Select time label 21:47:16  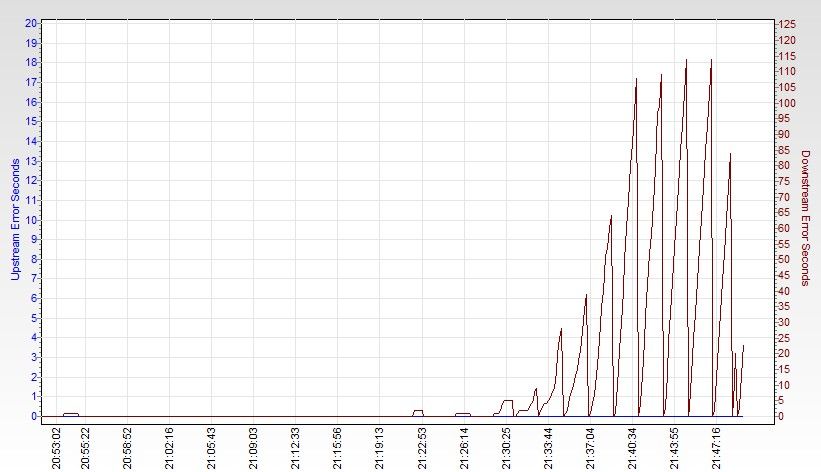click(716, 448)
